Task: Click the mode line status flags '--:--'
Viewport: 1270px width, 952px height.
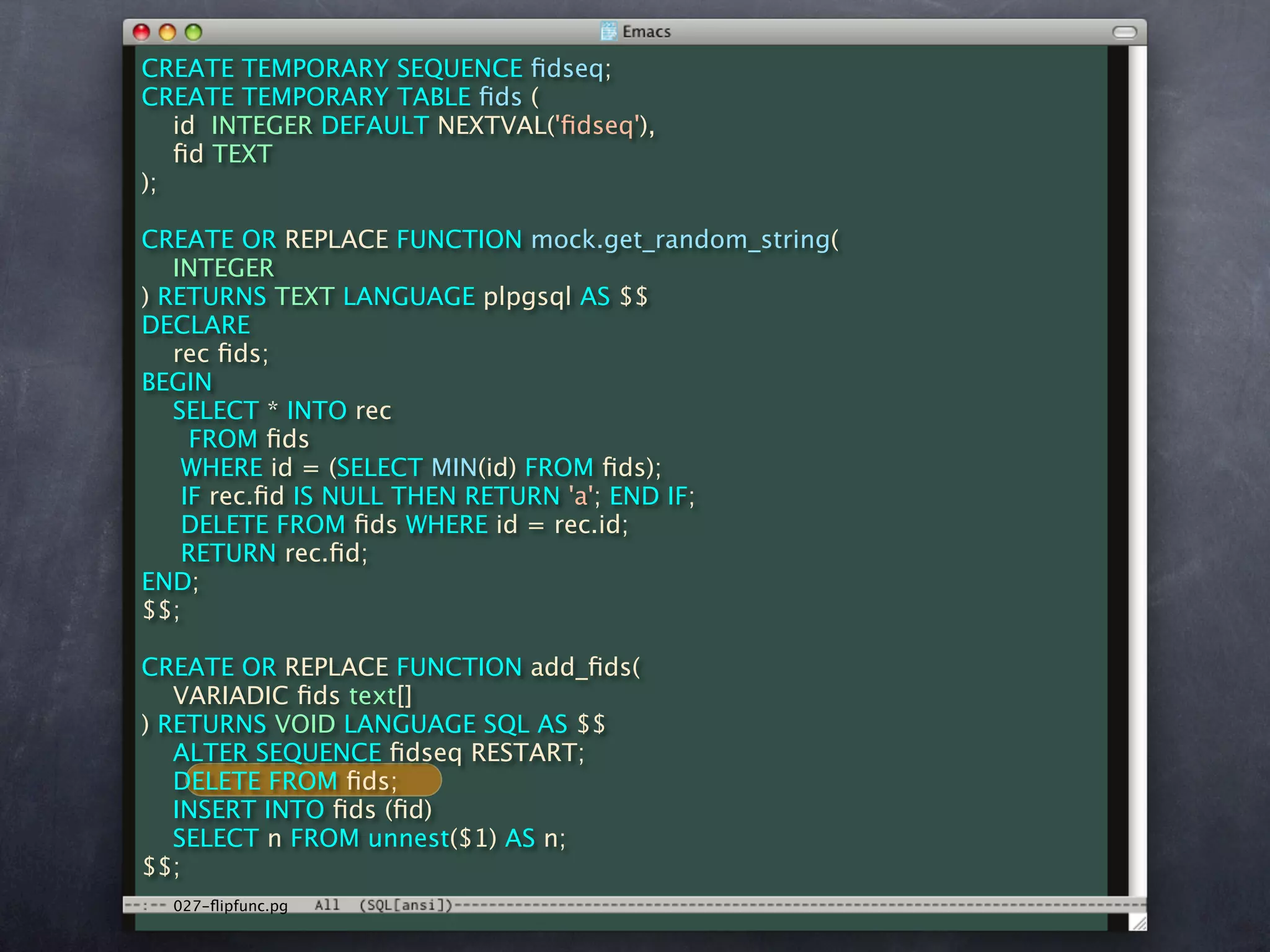Action: tap(145, 906)
